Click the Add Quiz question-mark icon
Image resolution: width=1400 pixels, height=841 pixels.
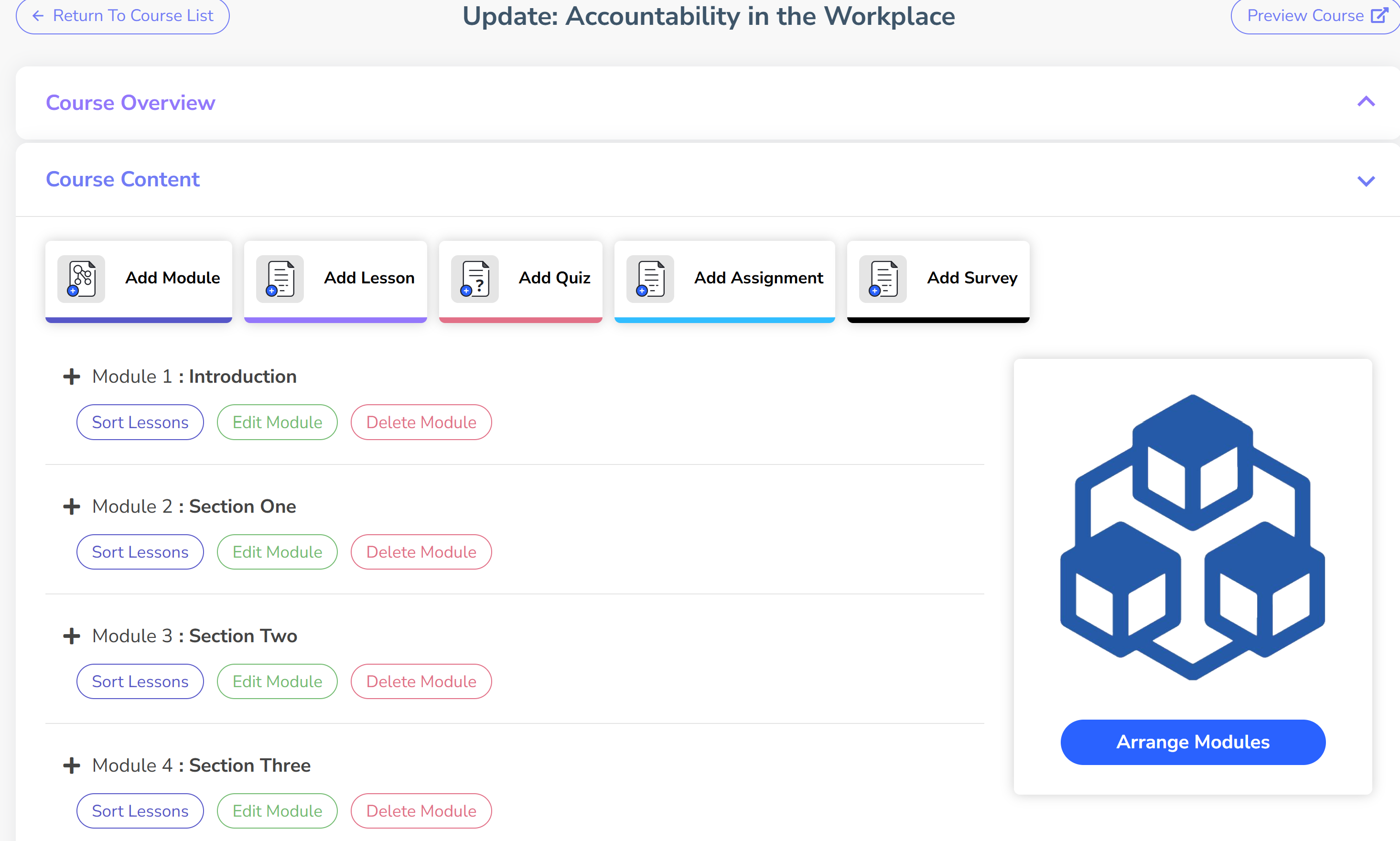click(475, 278)
